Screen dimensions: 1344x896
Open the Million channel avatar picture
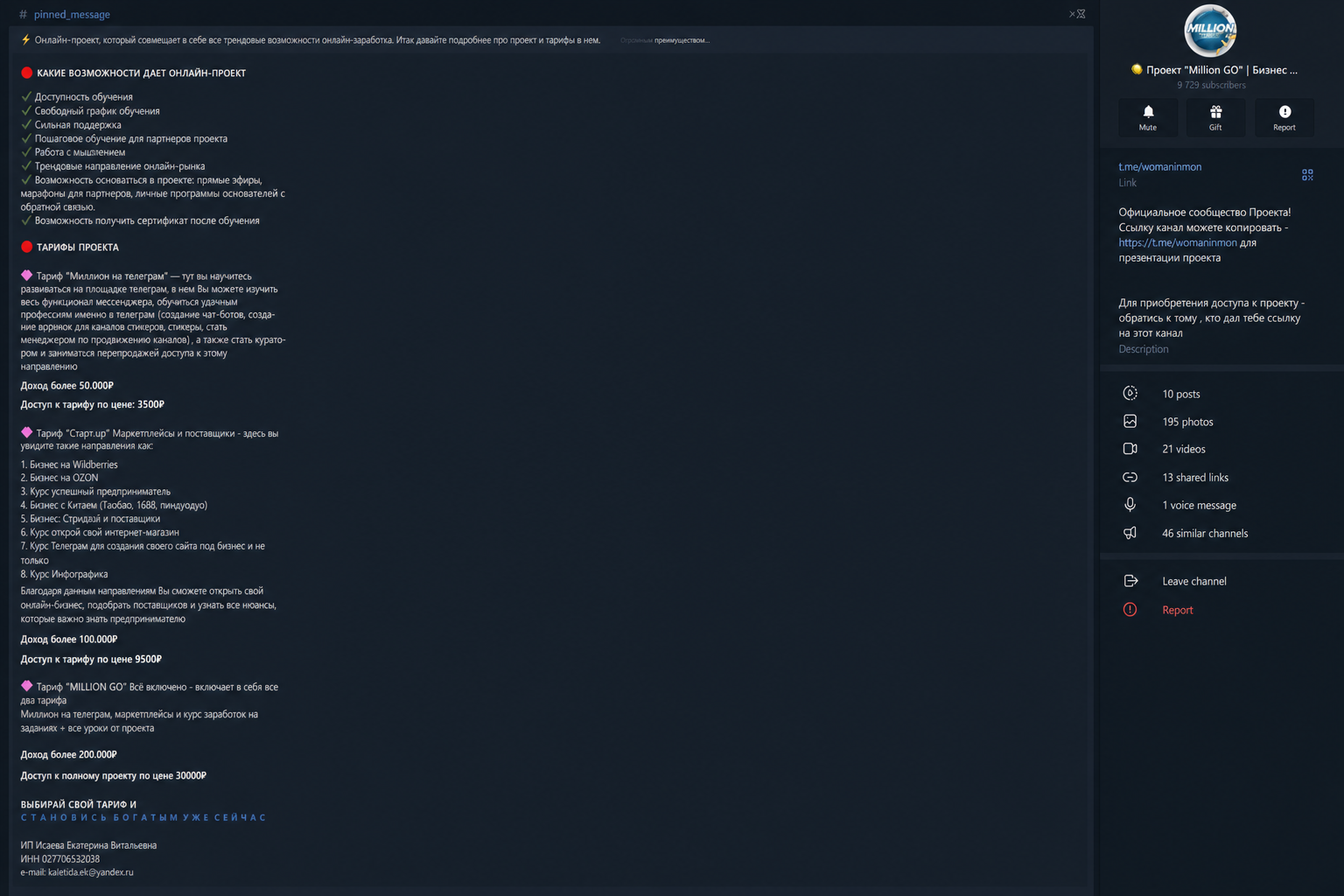(x=1210, y=31)
